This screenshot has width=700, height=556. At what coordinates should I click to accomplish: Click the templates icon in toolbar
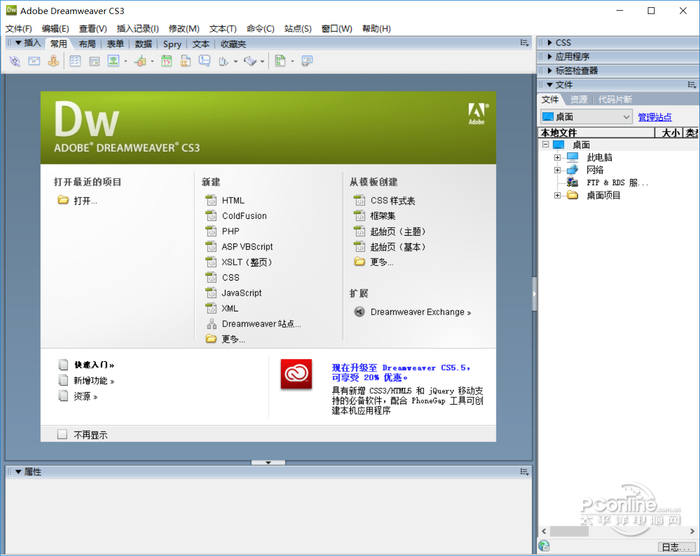click(280, 61)
